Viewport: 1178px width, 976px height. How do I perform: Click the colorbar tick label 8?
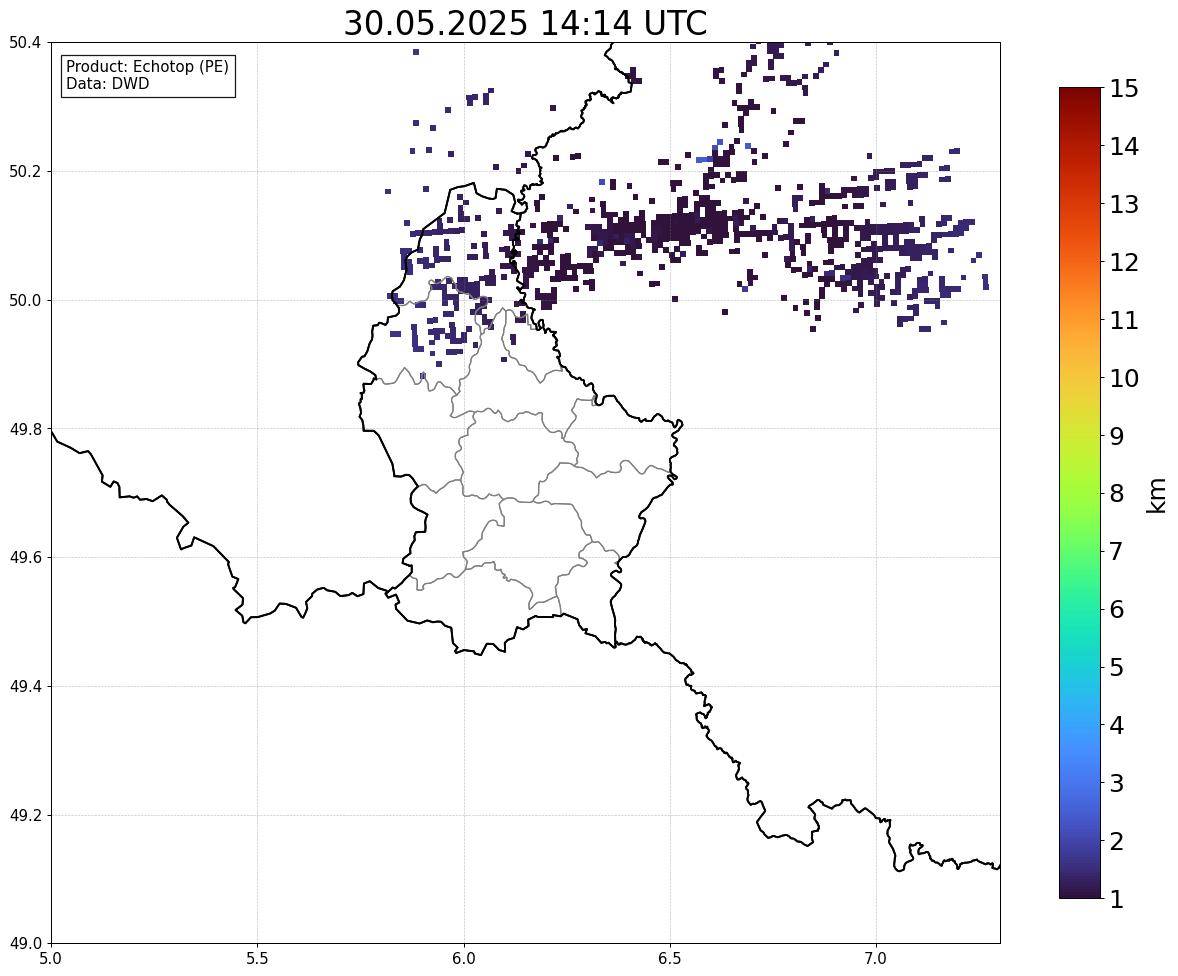(x=1117, y=494)
